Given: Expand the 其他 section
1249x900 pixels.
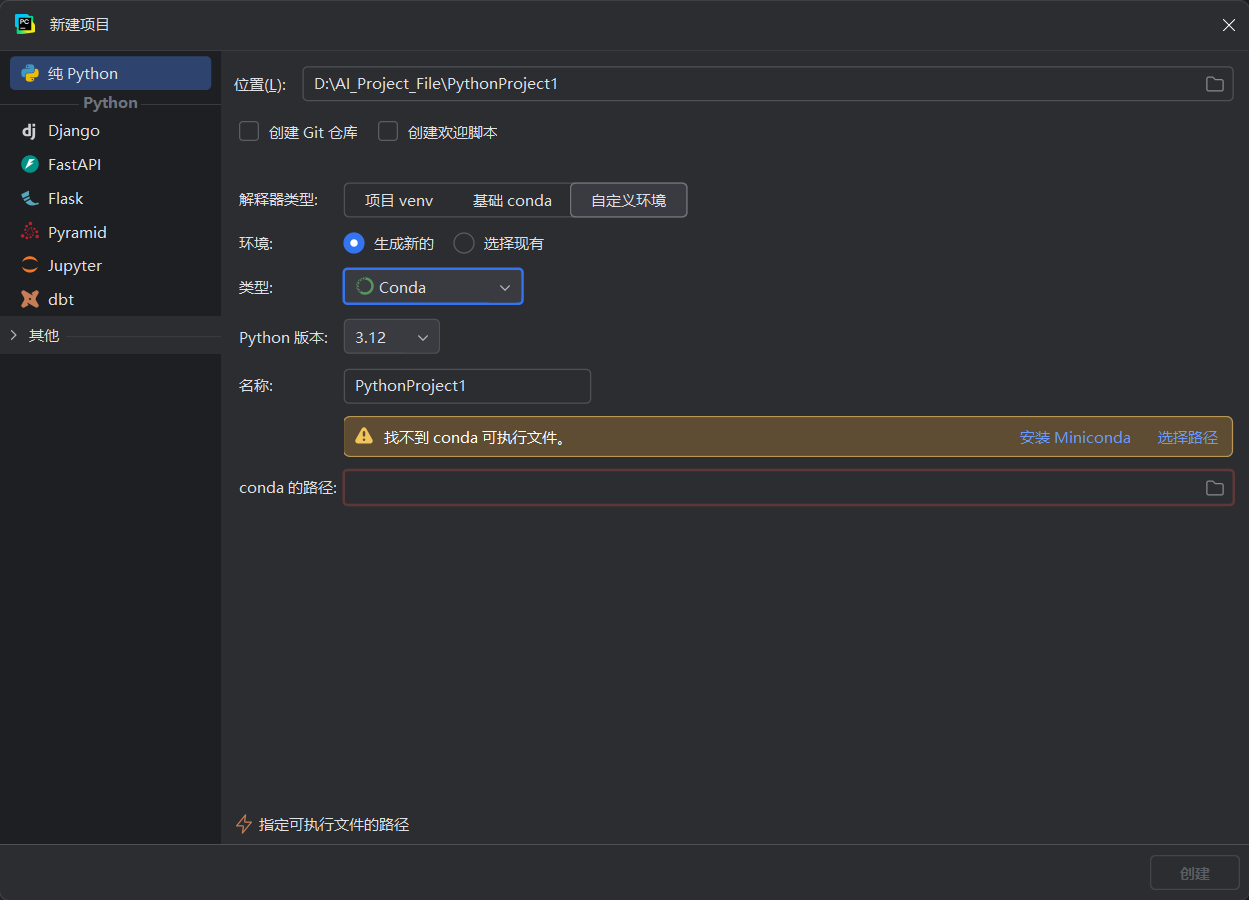Looking at the screenshot, I should pos(14,335).
